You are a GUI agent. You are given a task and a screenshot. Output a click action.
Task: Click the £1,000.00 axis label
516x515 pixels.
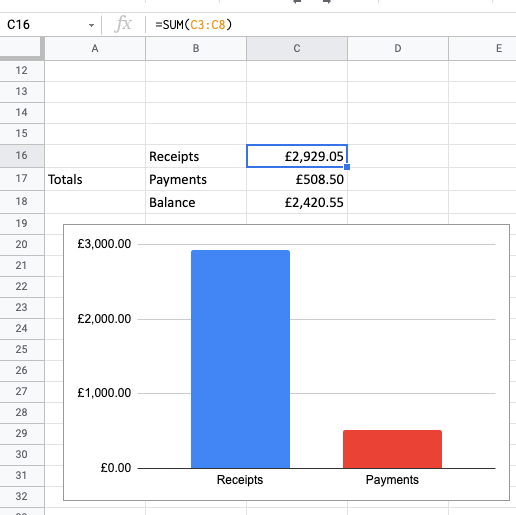click(104, 393)
